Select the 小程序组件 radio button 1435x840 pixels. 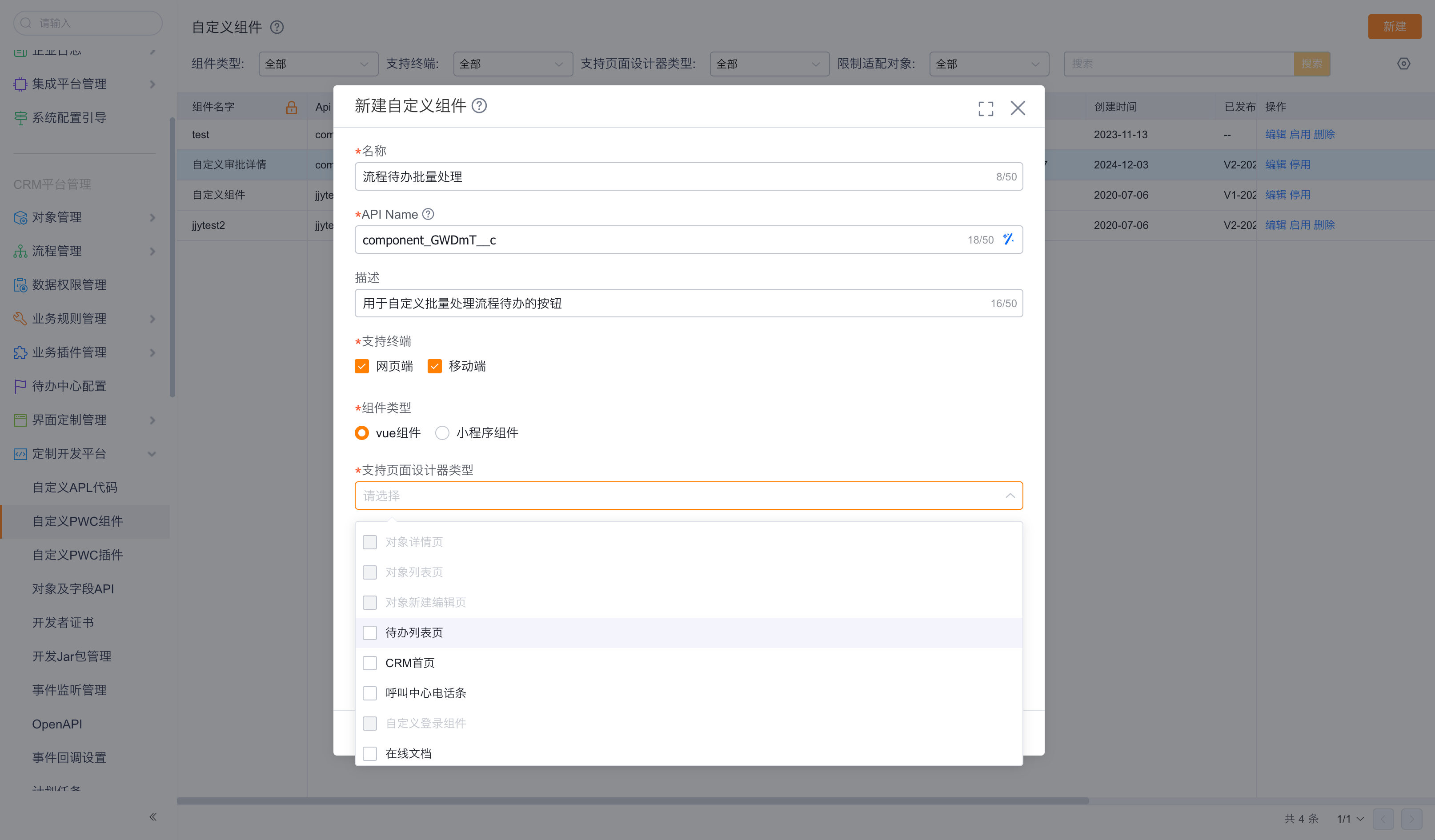point(442,433)
